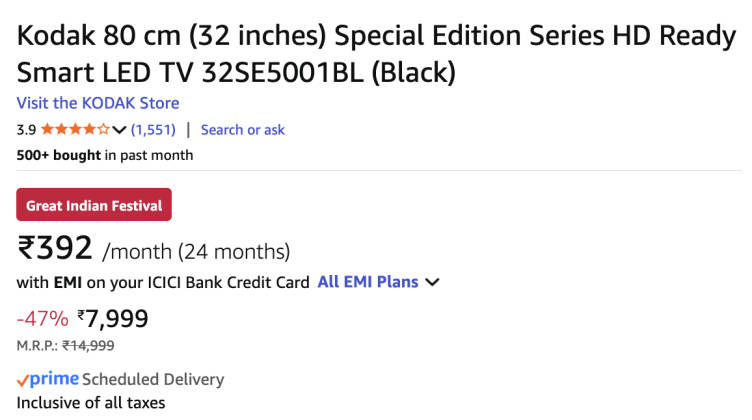The width and height of the screenshot is (752, 420).
Task: Visit the KODAK Store link
Action: (x=98, y=103)
